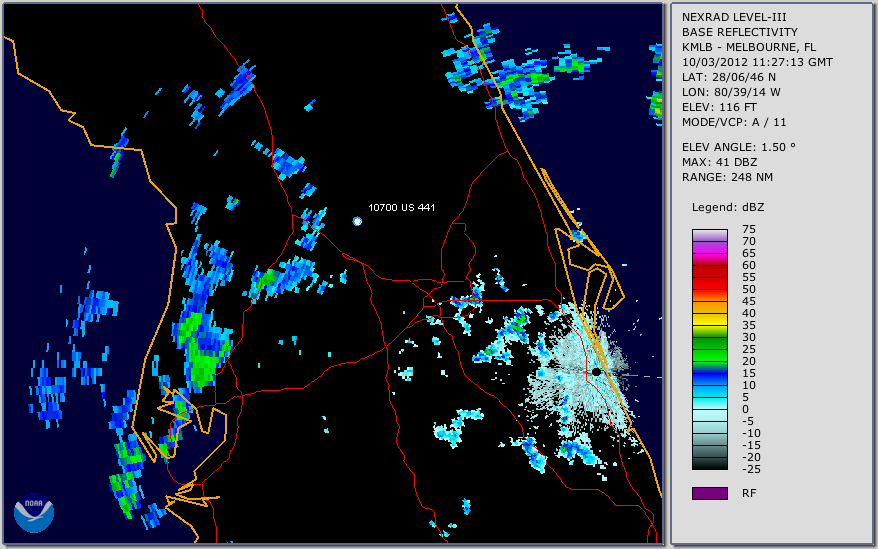
Task: Click the 'LON: 80/39/14 W' line
Action: 731,92
